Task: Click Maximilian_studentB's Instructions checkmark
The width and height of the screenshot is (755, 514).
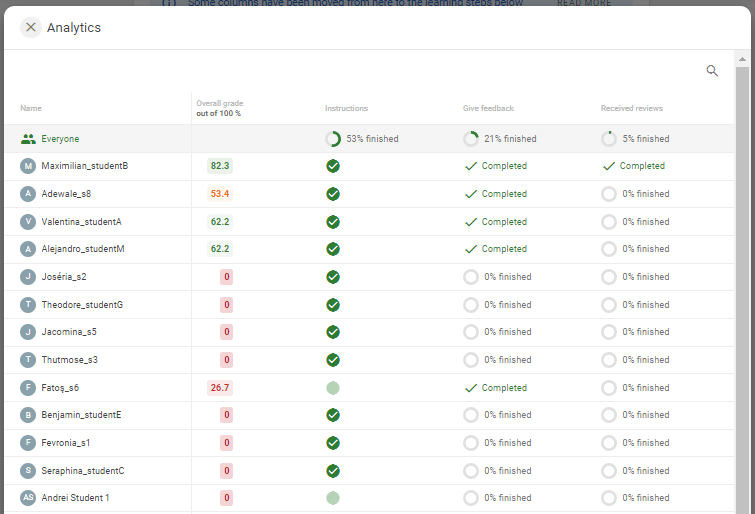Action: (333, 166)
